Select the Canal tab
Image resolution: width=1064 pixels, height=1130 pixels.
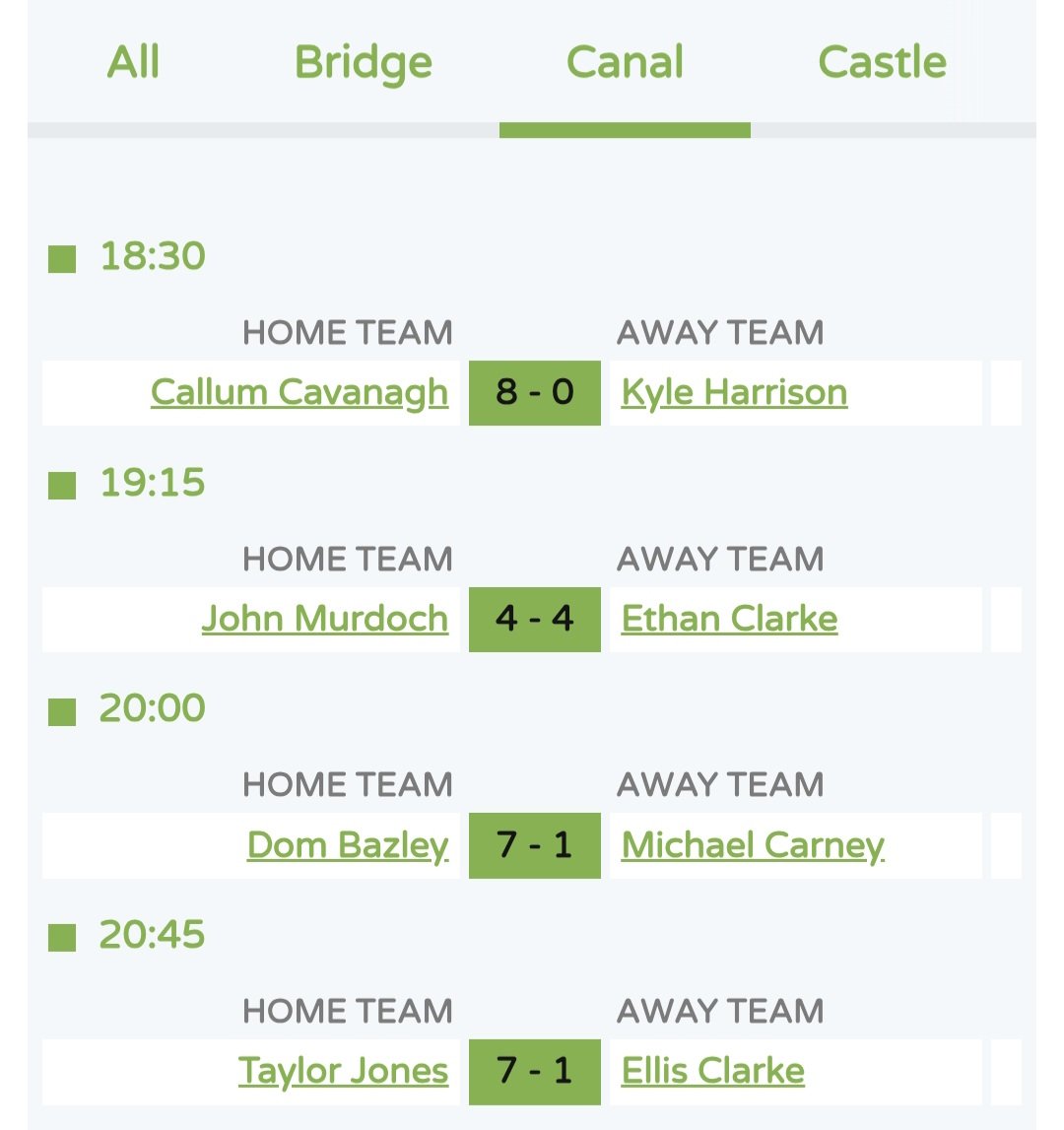pos(625,62)
